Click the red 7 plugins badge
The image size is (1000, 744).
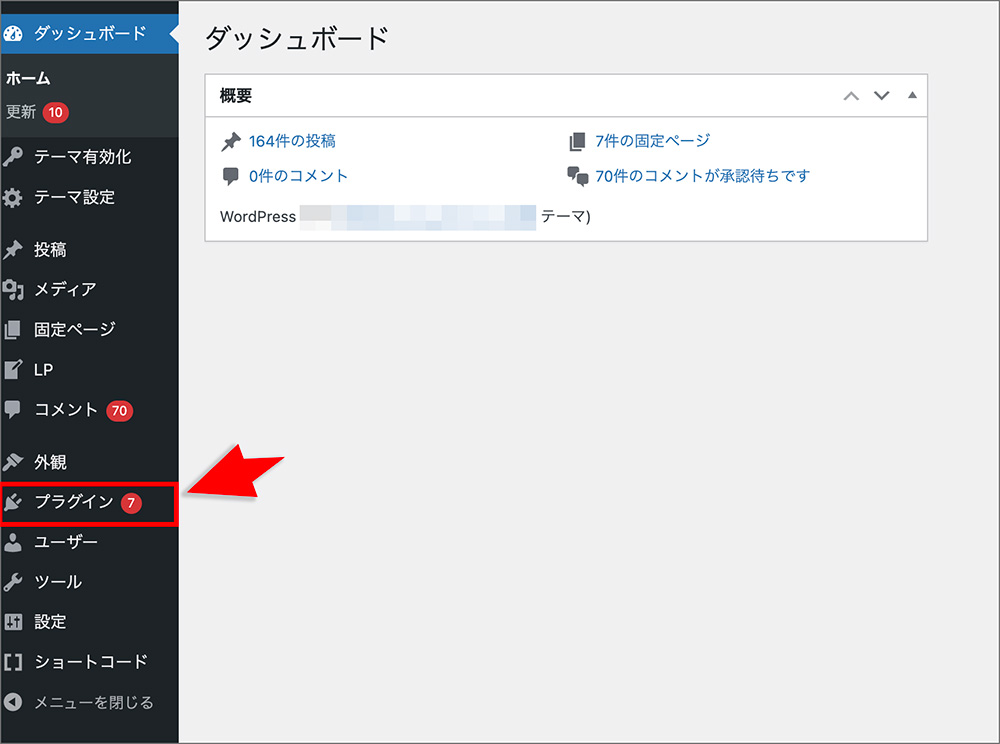point(131,503)
